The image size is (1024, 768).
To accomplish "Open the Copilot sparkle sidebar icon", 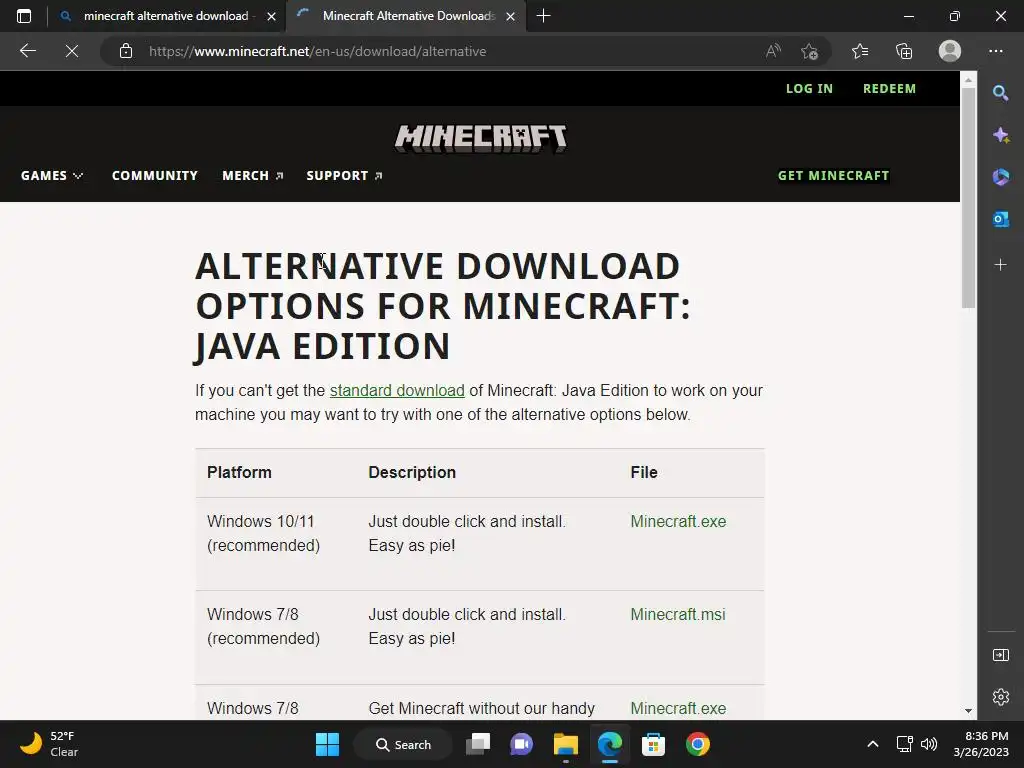I will tap(1000, 135).
